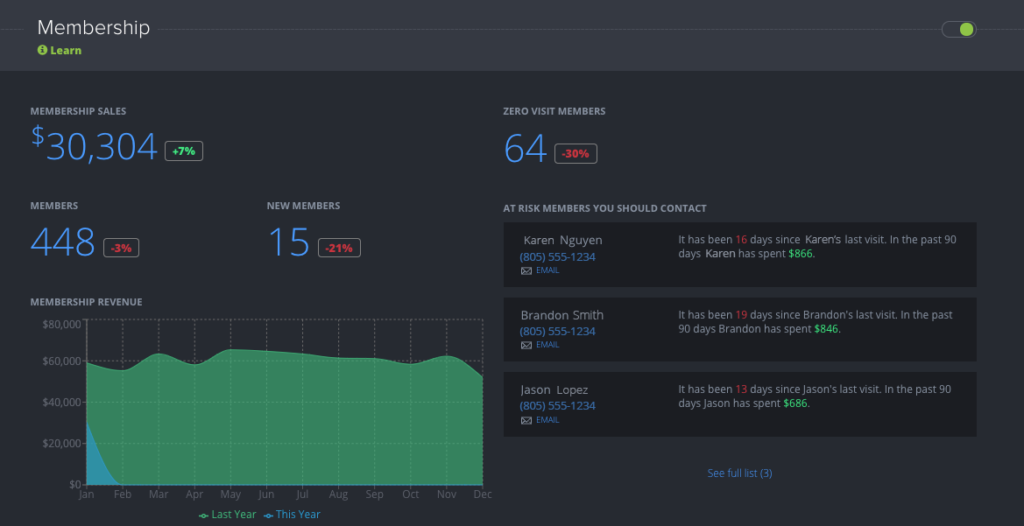This screenshot has width=1024, height=526.
Task: Click the -30% zero visit badge
Action: tap(575, 154)
